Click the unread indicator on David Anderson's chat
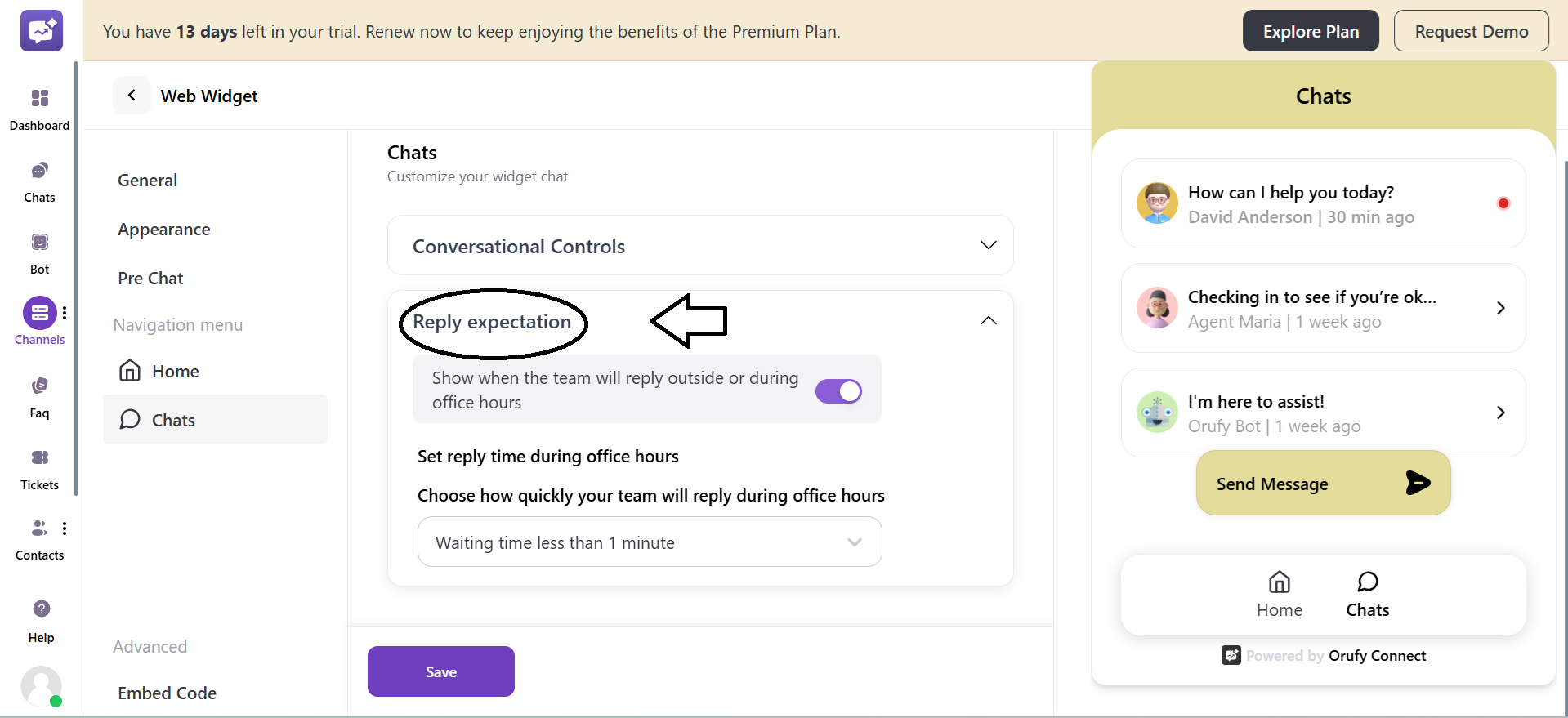Viewport: 1568px width, 718px height. 1503,203
